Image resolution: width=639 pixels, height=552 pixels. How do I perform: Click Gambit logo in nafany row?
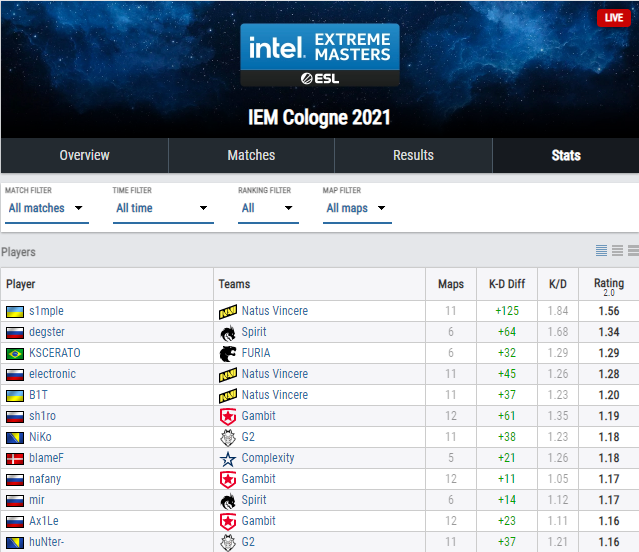coord(228,479)
